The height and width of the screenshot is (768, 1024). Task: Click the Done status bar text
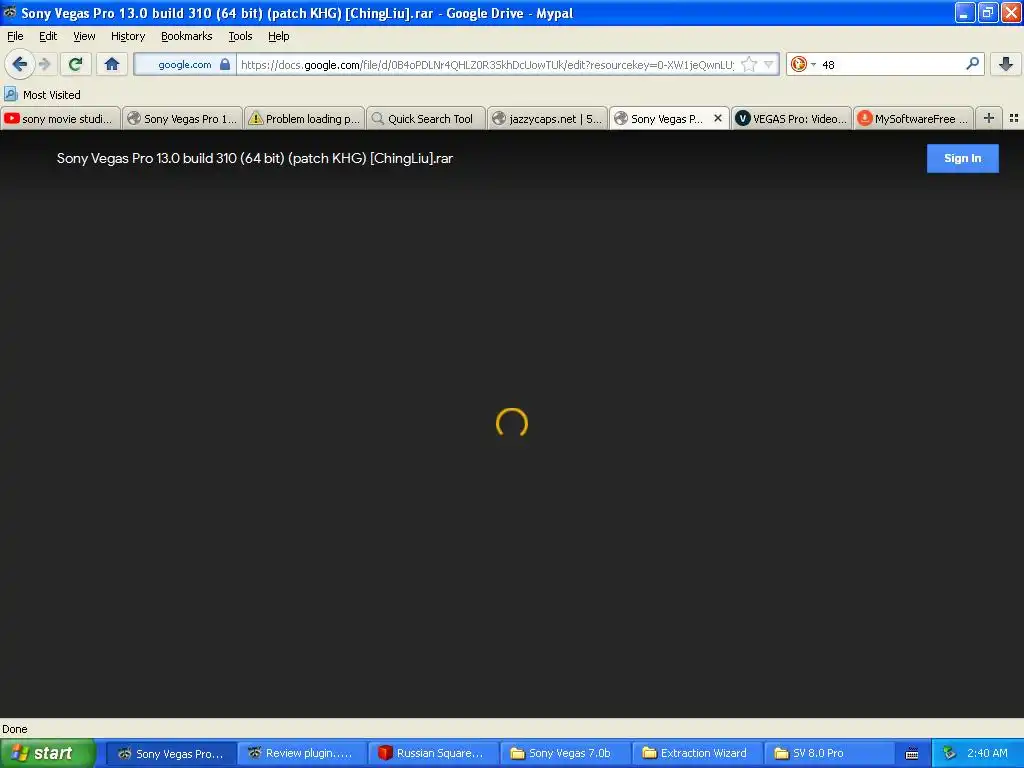click(14, 729)
